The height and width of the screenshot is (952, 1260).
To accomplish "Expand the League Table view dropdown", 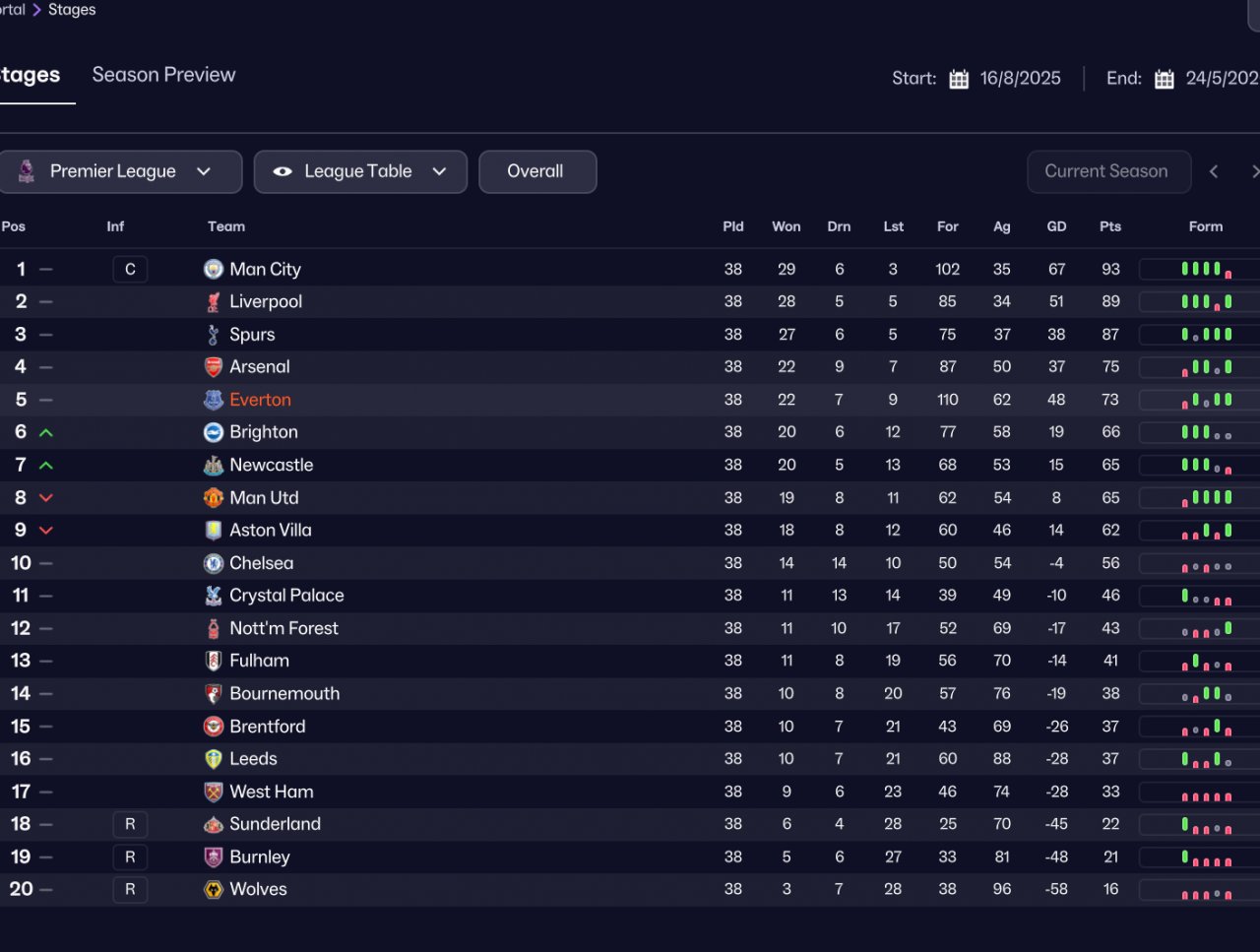I will click(360, 171).
